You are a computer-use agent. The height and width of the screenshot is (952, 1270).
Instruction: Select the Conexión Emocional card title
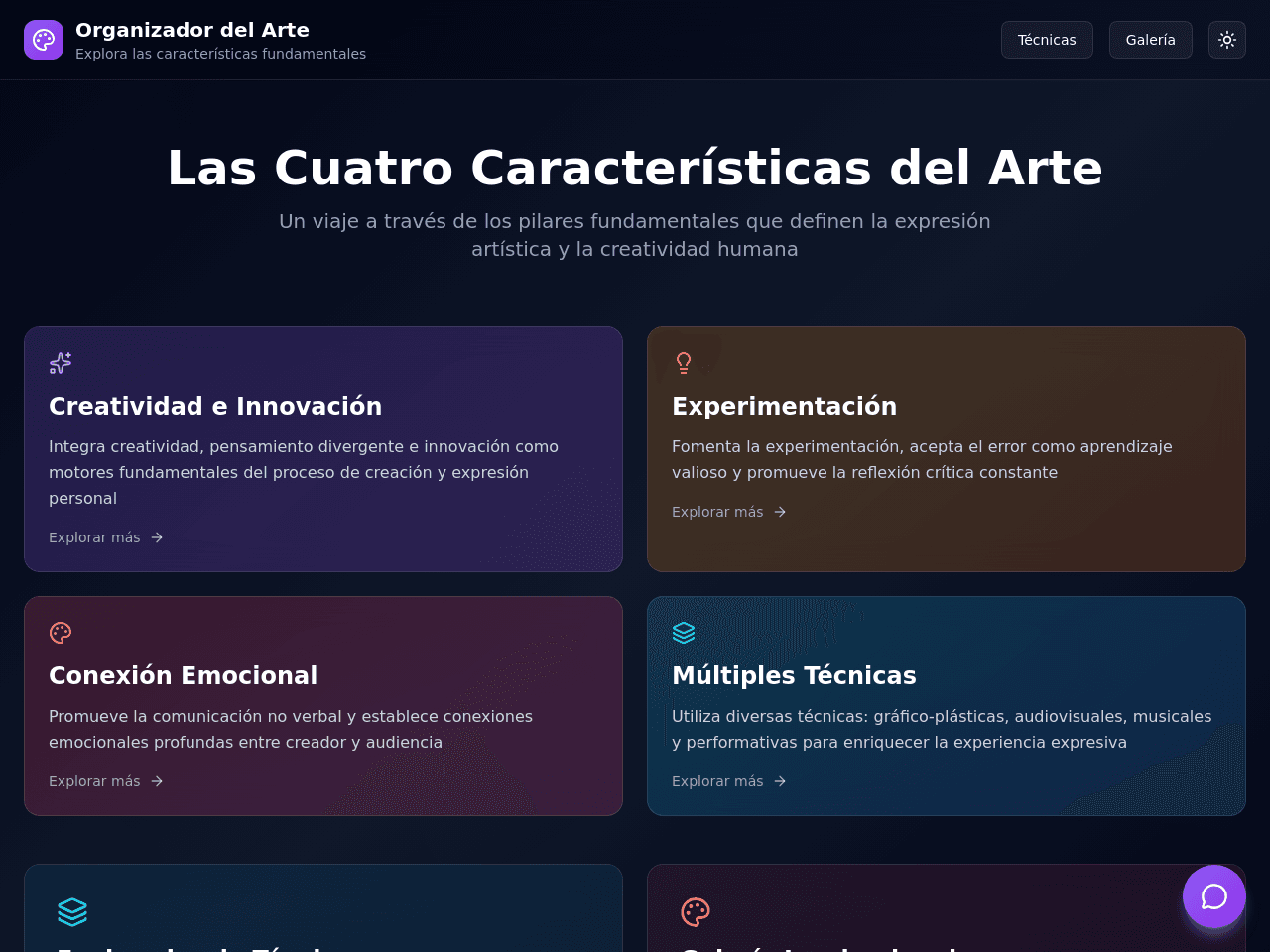click(183, 675)
